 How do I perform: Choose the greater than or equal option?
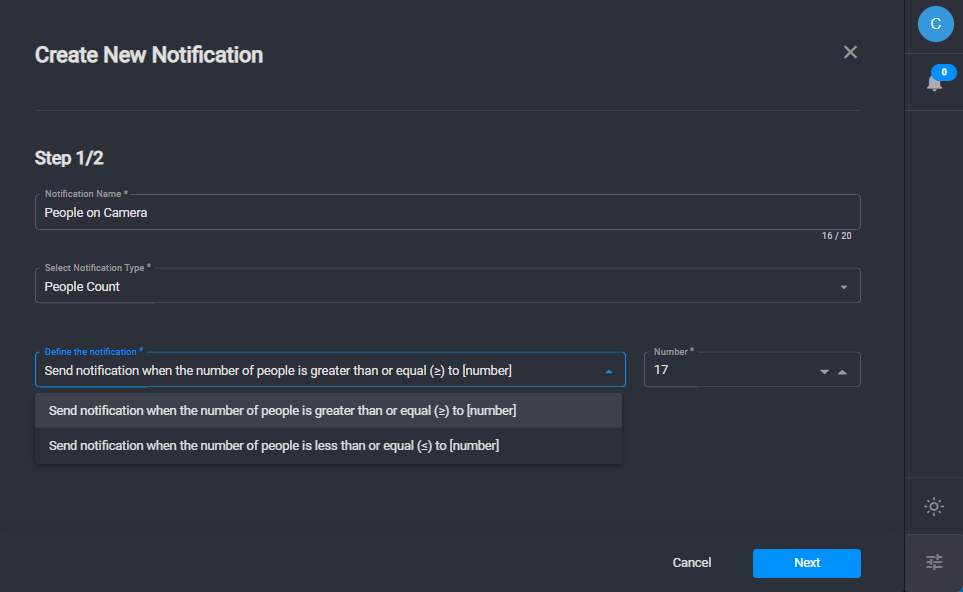[x=329, y=410]
